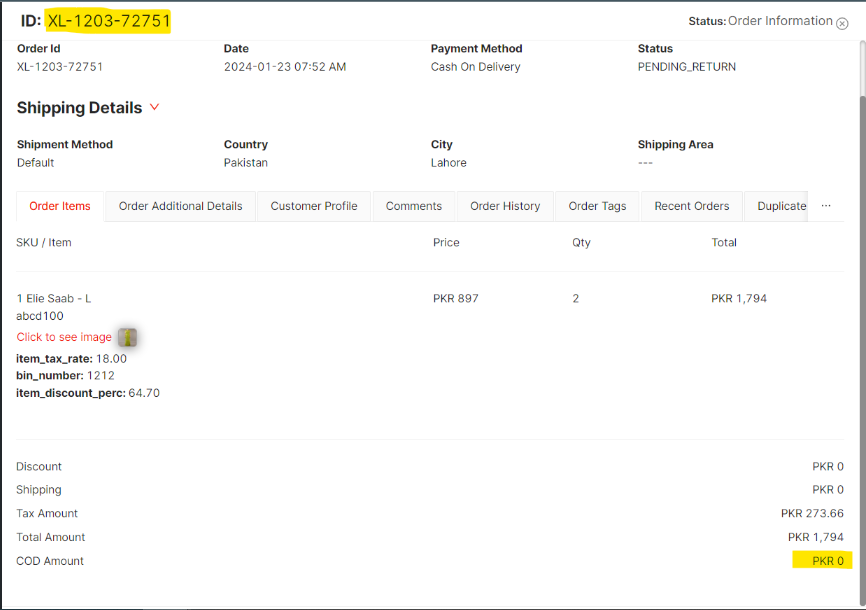Select the Duplicate tab

click(781, 206)
